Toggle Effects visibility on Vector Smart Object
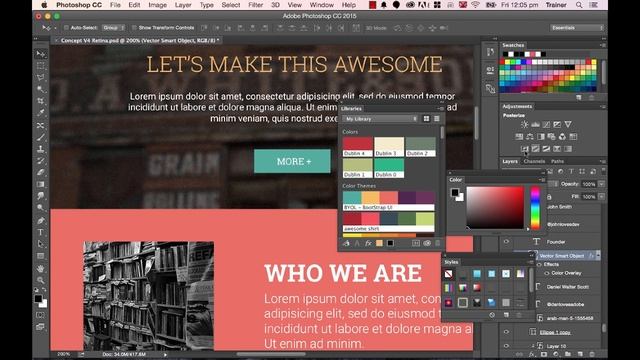This screenshot has height=360, width=640. pyautogui.click(x=540, y=264)
